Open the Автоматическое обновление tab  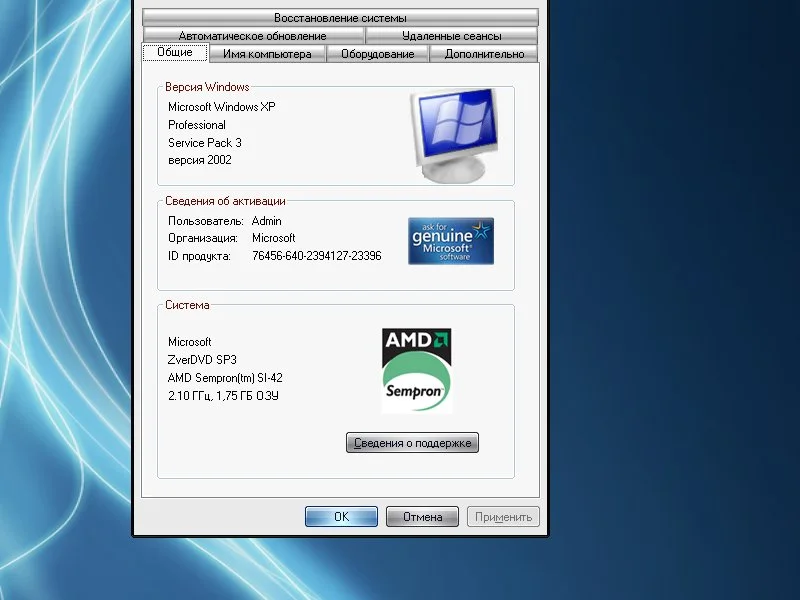pos(252,36)
